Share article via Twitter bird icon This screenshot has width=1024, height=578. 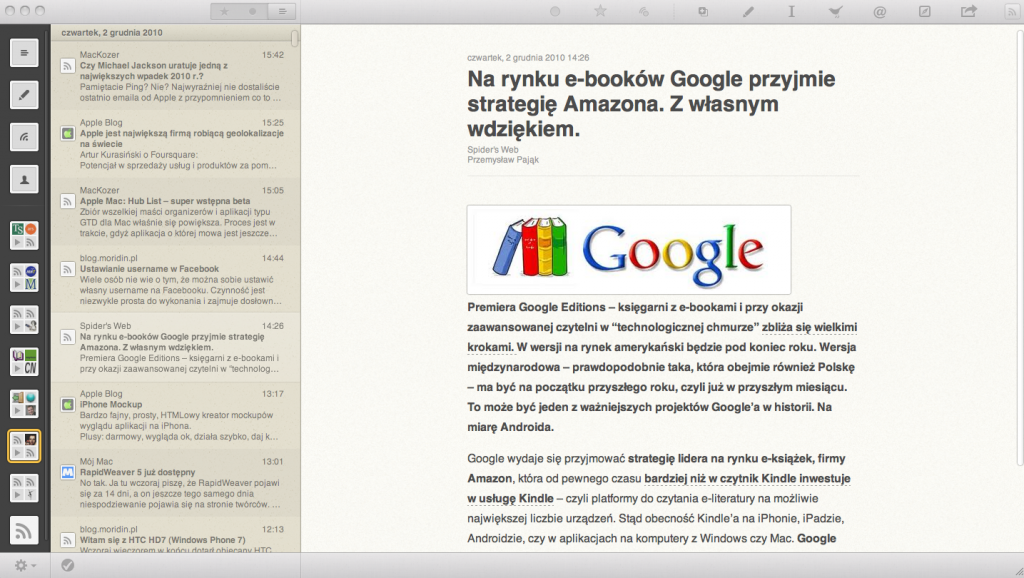835,11
